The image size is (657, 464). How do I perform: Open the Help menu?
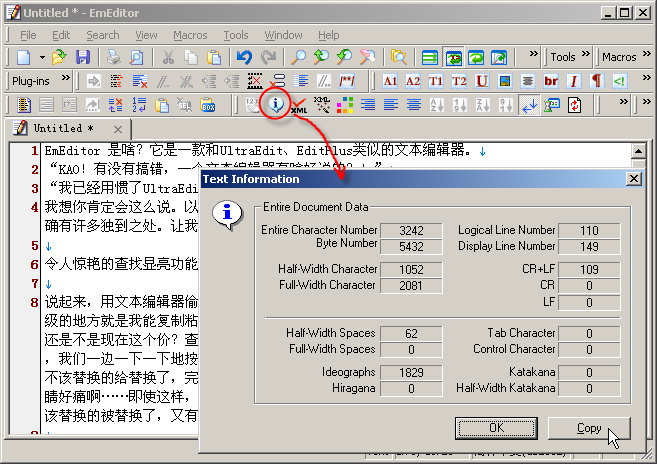pos(328,35)
